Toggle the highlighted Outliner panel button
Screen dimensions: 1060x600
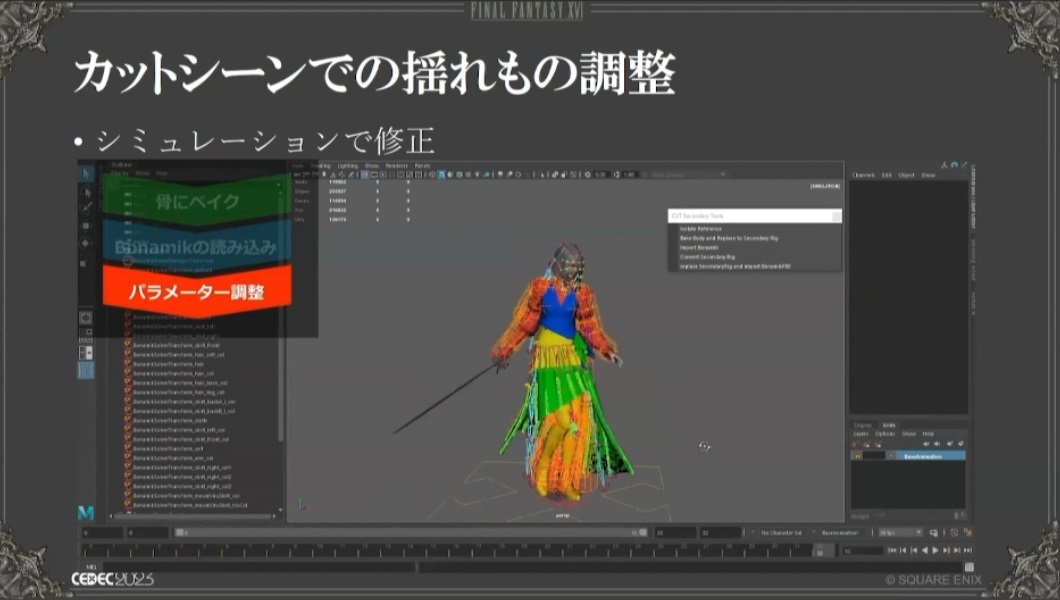coord(86,370)
